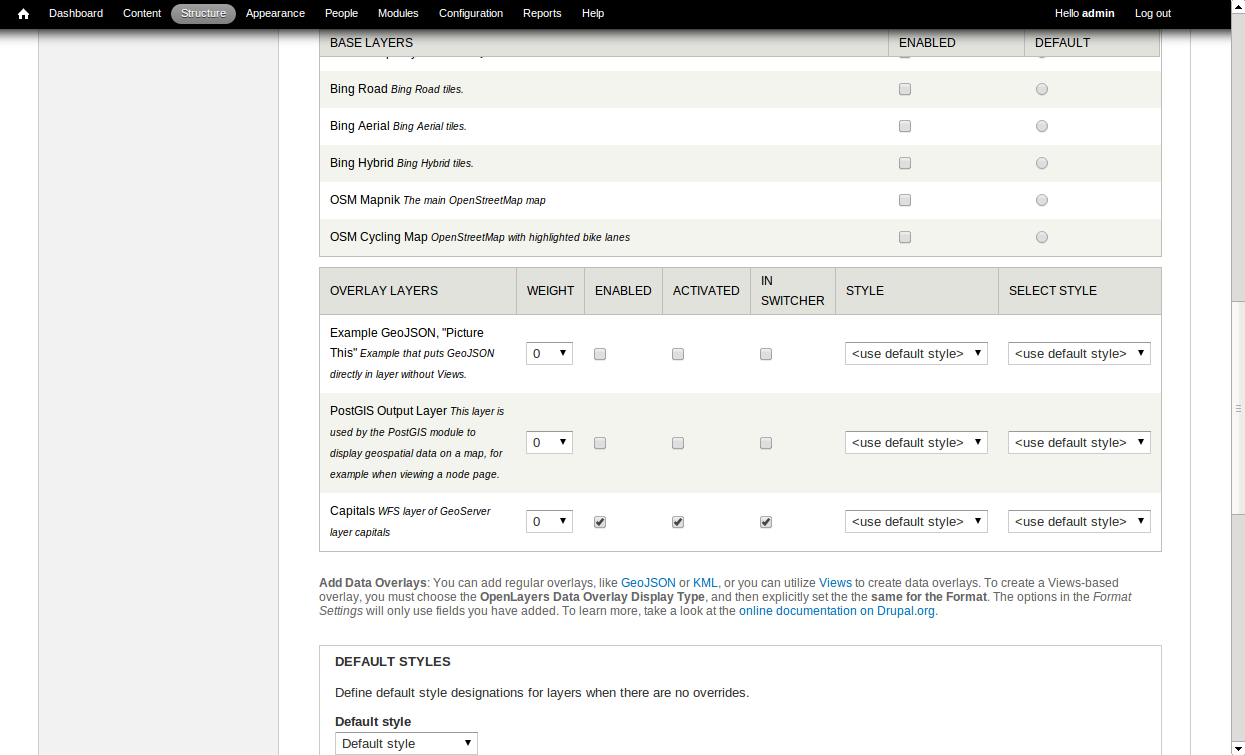Open Style dropdown for PostGIS Output Layer

pos(916,442)
